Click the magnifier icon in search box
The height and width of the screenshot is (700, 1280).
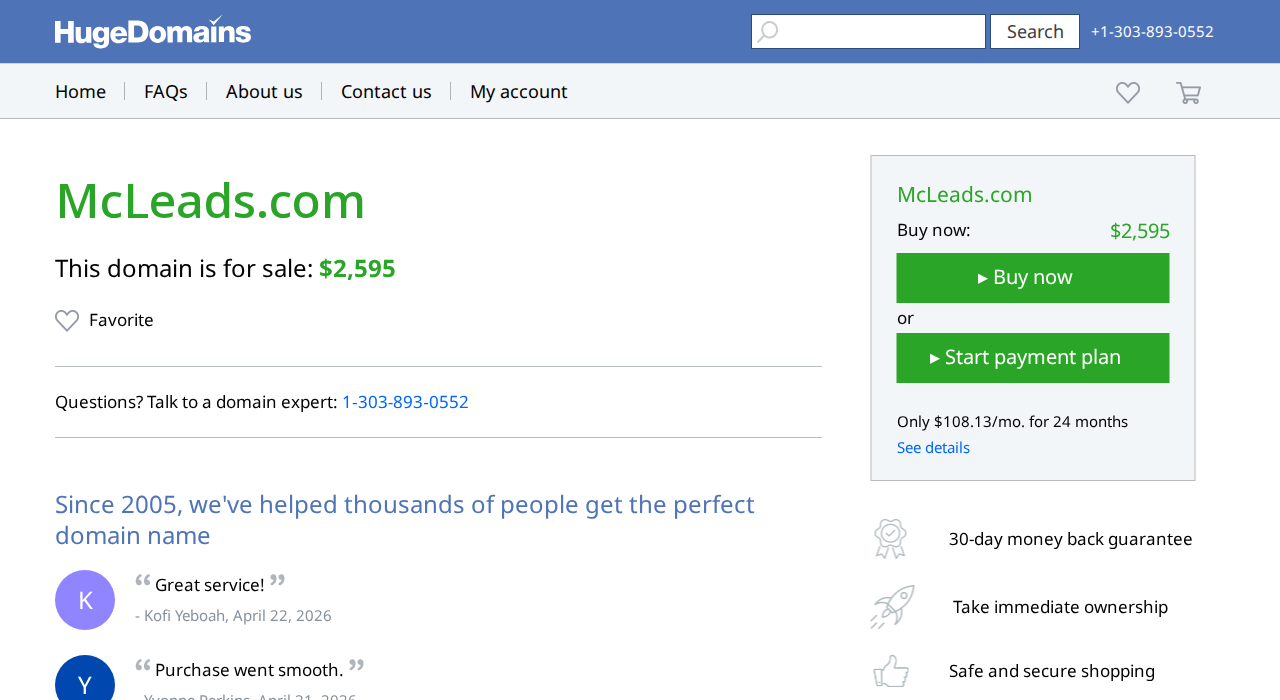tap(767, 32)
